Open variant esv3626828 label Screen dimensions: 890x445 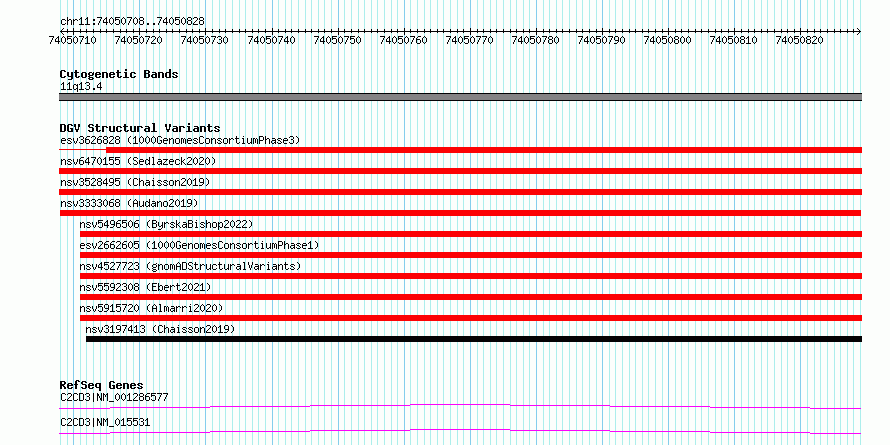(180, 140)
